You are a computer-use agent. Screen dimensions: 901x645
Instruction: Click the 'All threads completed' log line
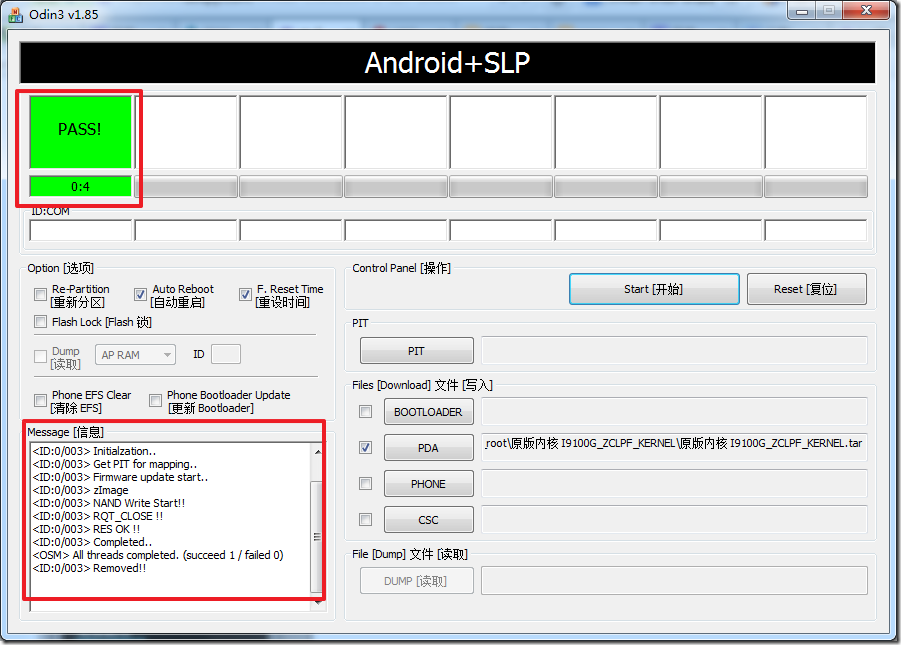coord(158,555)
